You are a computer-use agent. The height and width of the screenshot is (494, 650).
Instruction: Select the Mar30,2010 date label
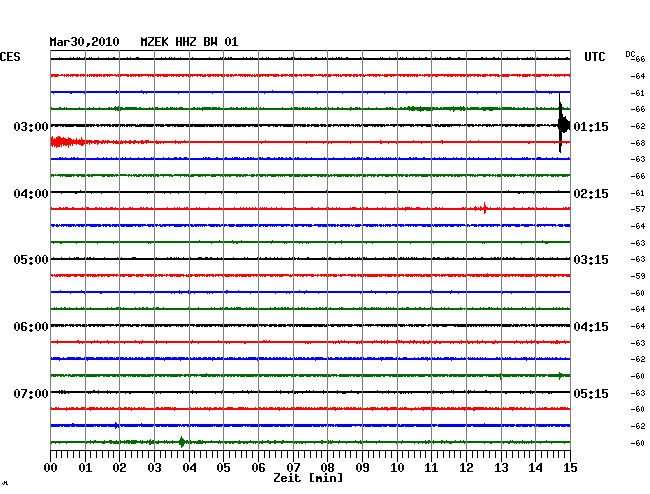[x=84, y=42]
